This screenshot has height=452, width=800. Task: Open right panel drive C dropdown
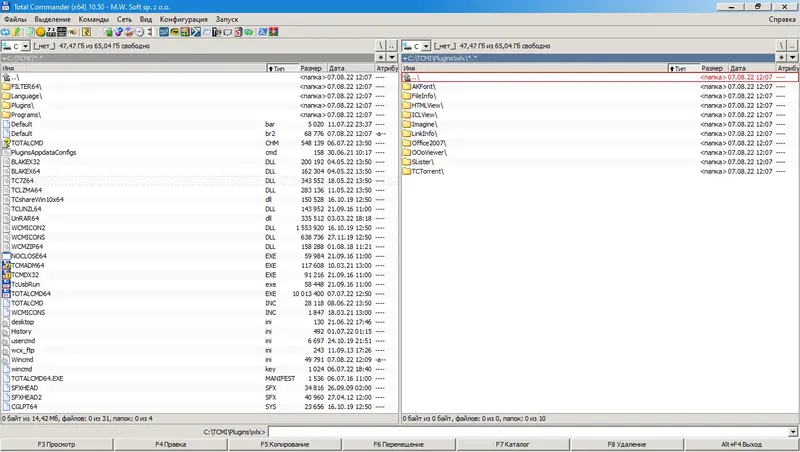(x=426, y=46)
